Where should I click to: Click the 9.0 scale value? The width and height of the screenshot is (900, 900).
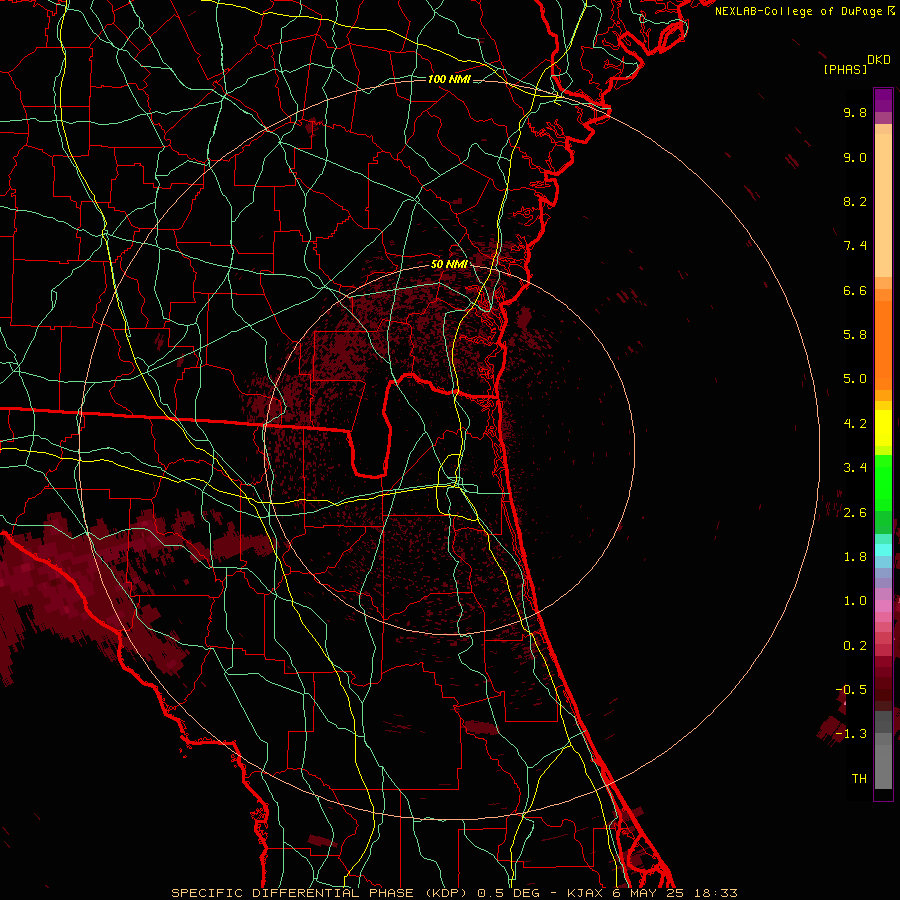(855, 157)
